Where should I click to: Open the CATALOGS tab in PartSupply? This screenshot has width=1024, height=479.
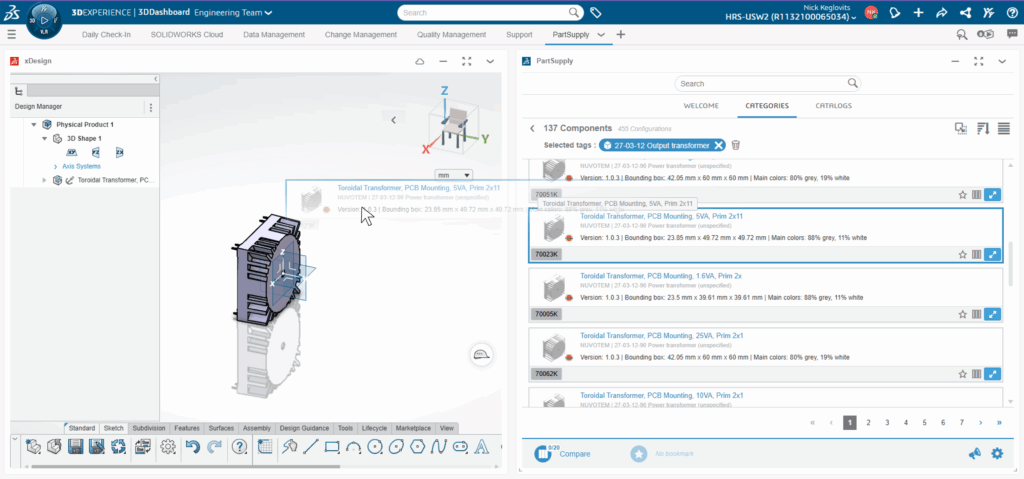(x=833, y=106)
